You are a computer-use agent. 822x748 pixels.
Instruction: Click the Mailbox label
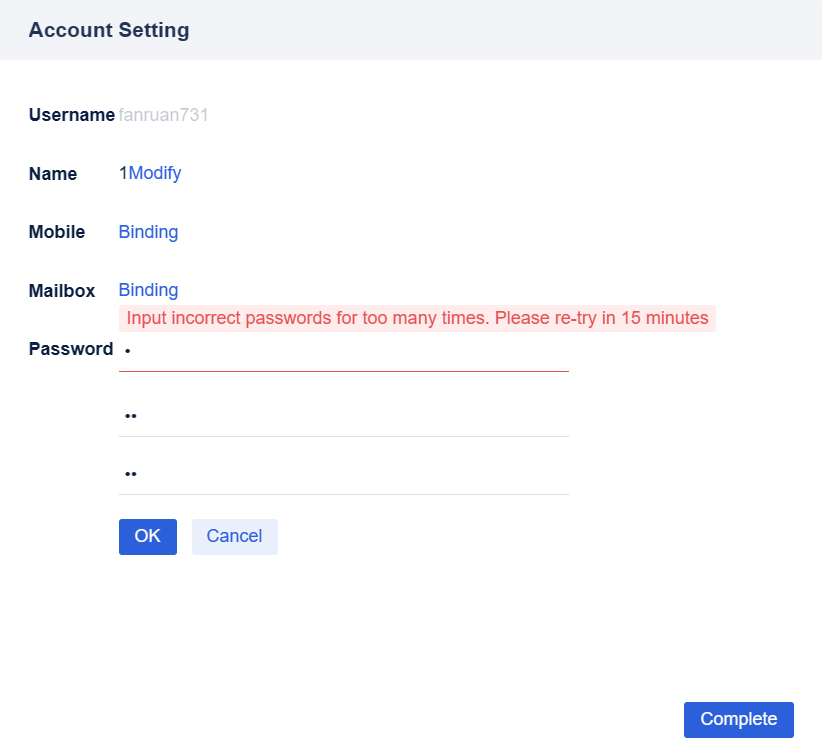click(x=62, y=290)
